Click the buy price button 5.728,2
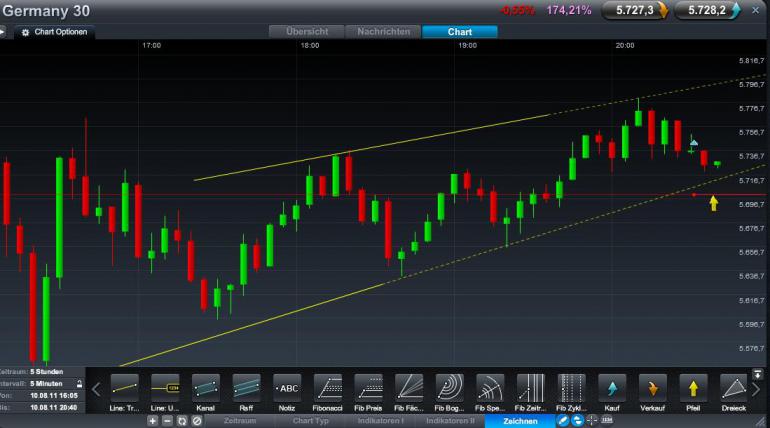770x428 pixels. coord(707,10)
